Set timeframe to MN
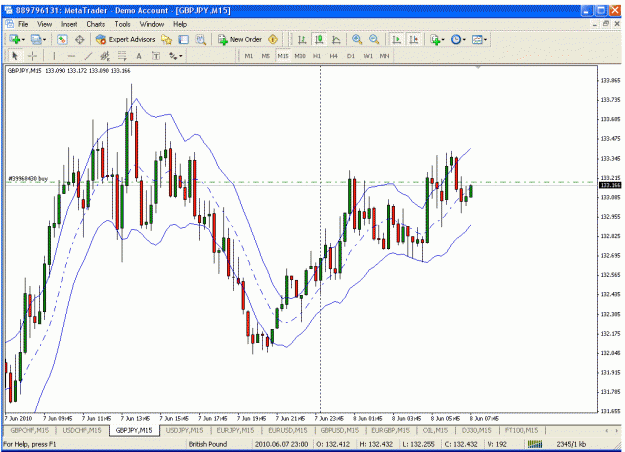 (385, 56)
